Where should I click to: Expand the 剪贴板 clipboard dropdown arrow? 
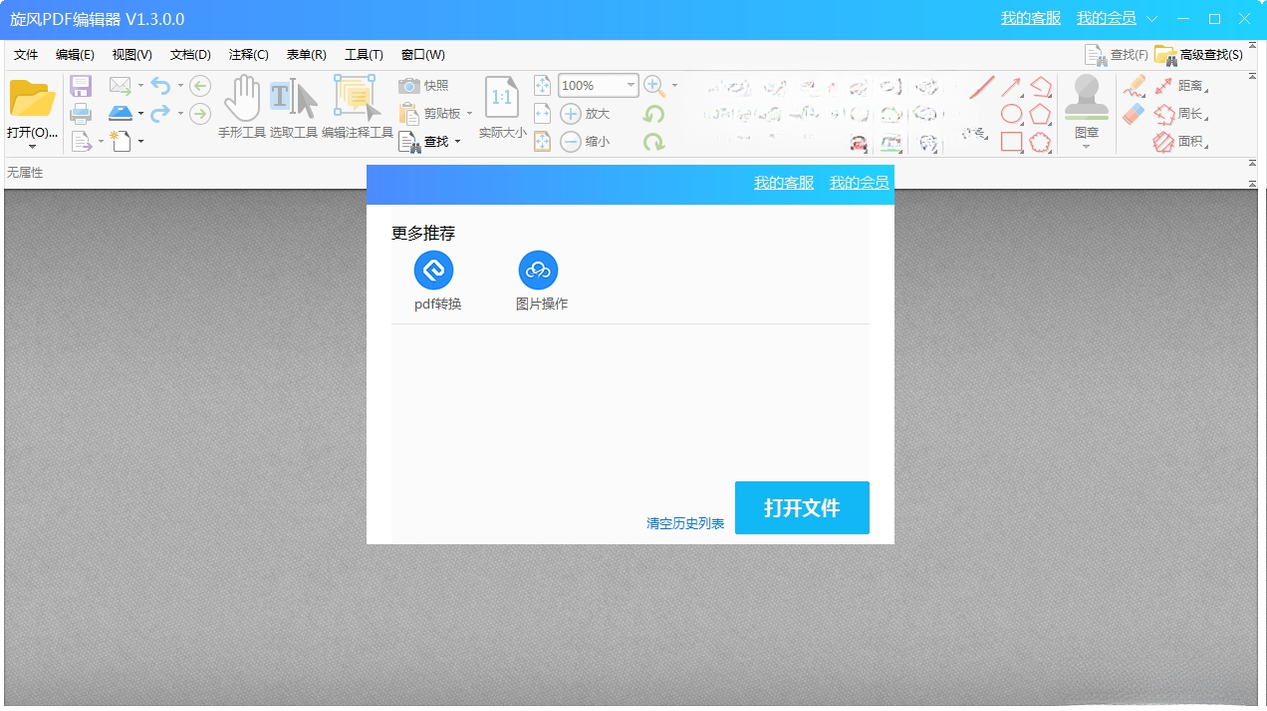pos(469,114)
